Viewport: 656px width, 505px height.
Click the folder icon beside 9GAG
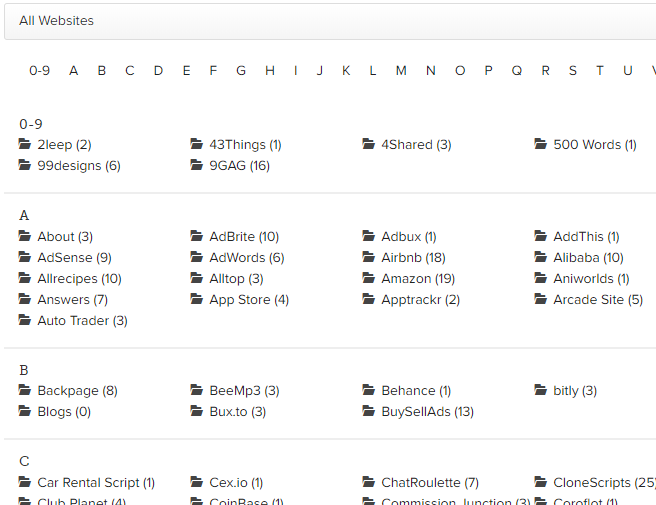click(197, 165)
